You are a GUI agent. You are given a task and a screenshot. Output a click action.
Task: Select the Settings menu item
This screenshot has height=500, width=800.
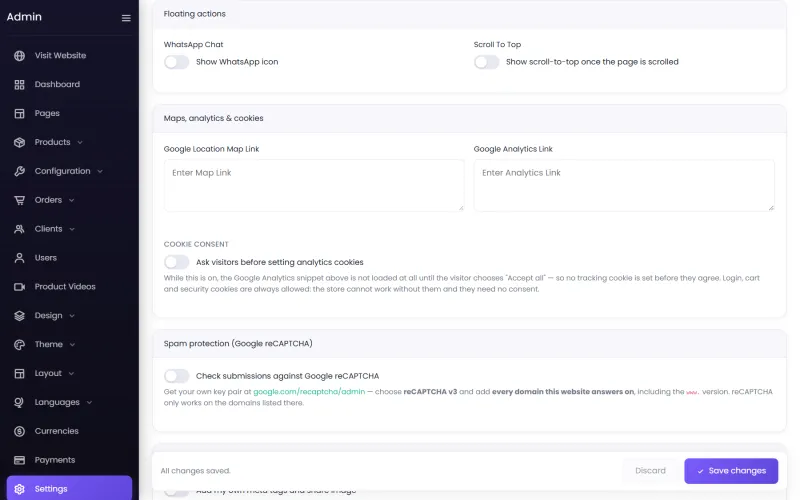[x=69, y=489]
